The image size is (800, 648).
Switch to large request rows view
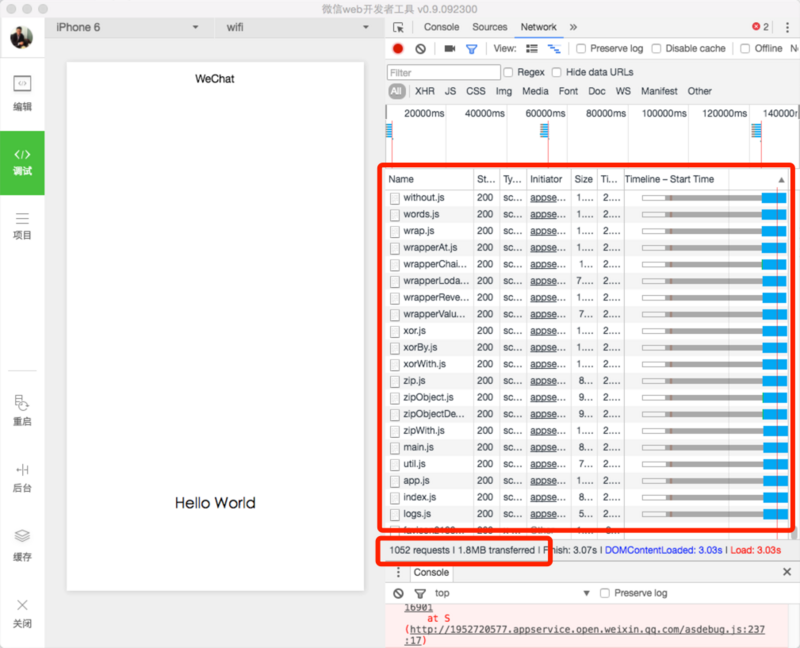point(532,48)
